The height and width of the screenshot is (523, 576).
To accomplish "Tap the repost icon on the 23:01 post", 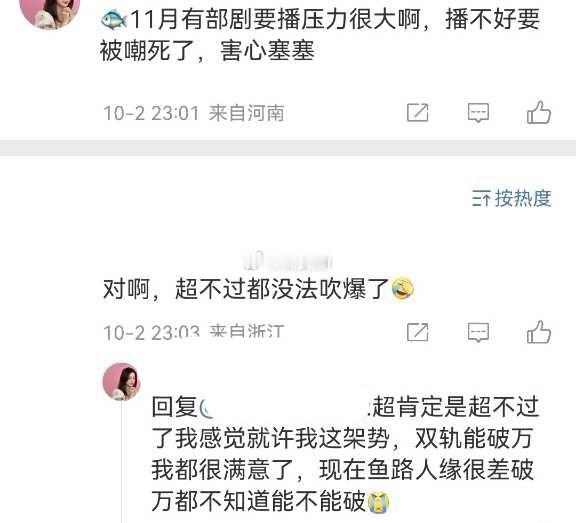I will tap(418, 113).
